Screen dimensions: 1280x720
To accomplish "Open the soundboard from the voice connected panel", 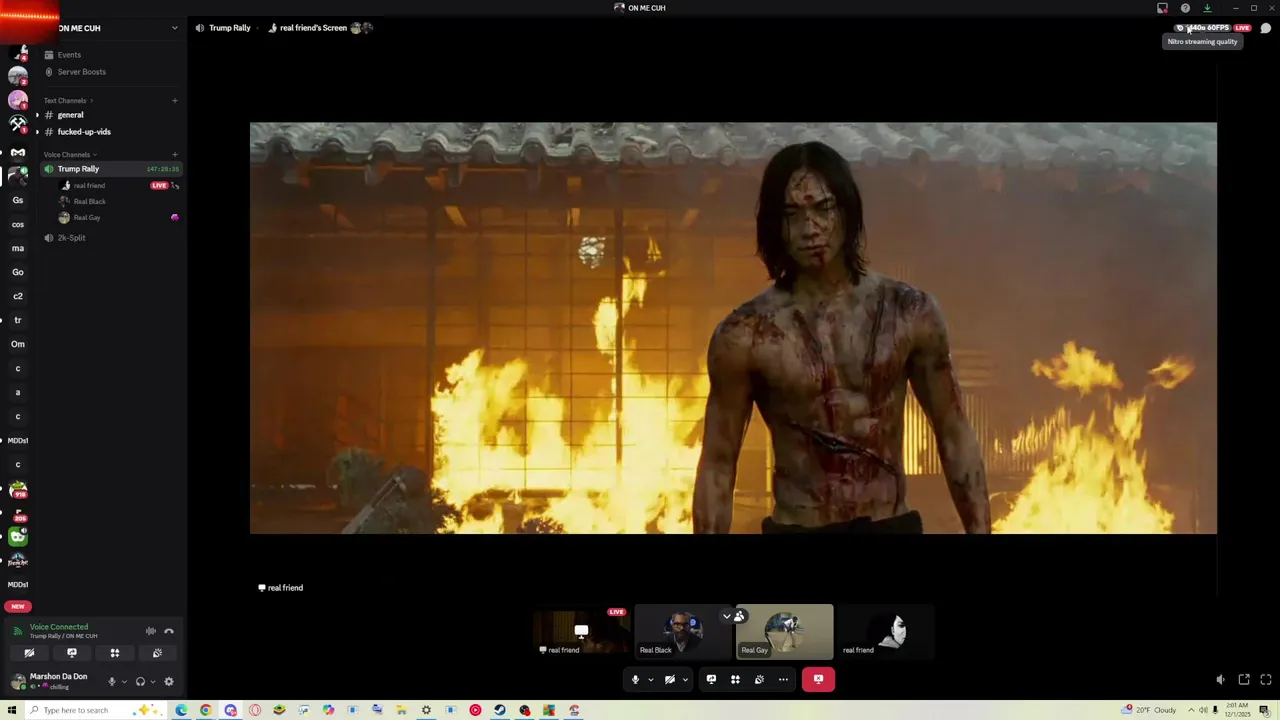I will [x=157, y=653].
